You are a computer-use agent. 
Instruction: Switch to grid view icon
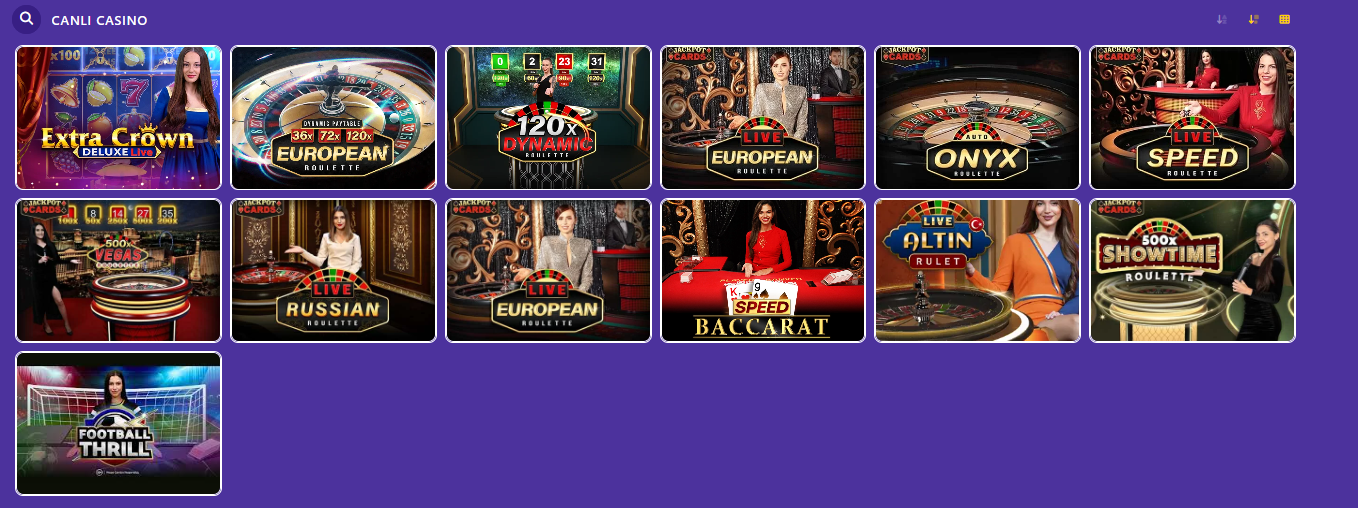pos(1285,19)
